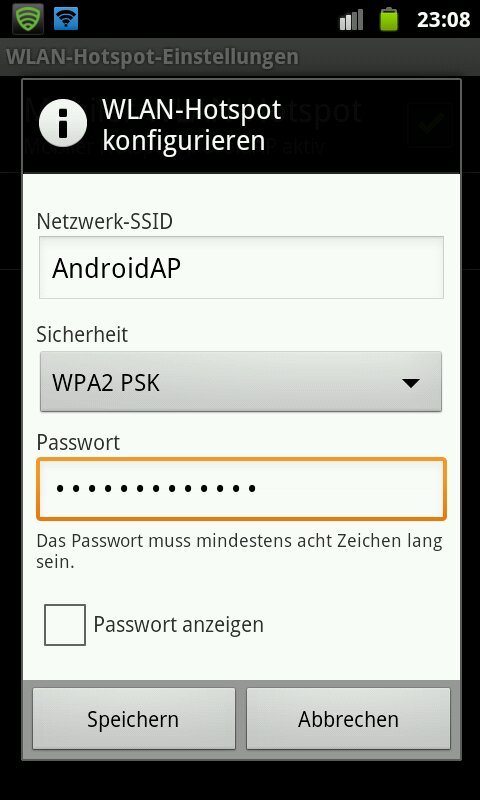The height and width of the screenshot is (800, 480).
Task: Click into the Passwort input field
Action: (x=241, y=489)
